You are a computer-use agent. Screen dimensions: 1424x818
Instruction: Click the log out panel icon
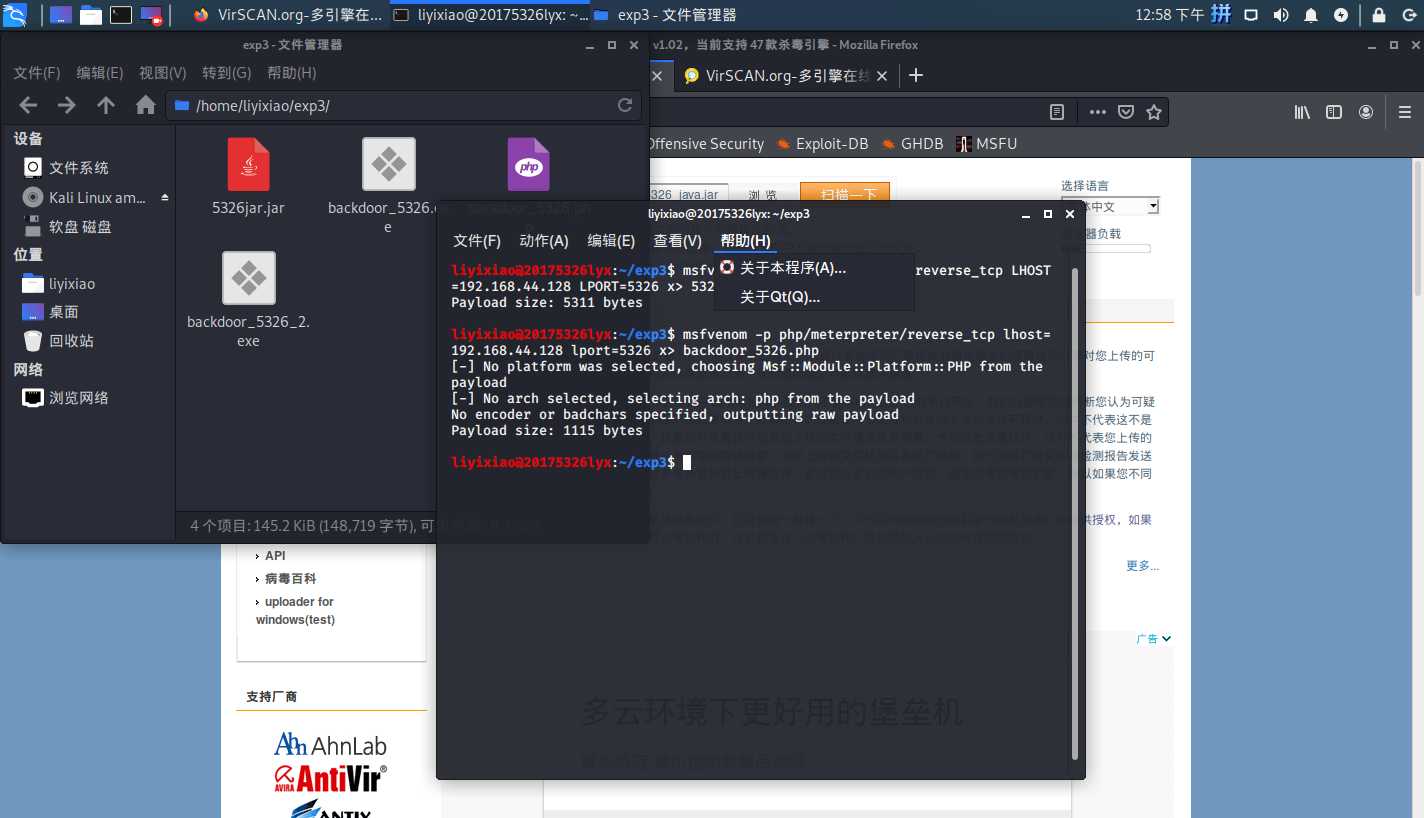[x=1408, y=15]
